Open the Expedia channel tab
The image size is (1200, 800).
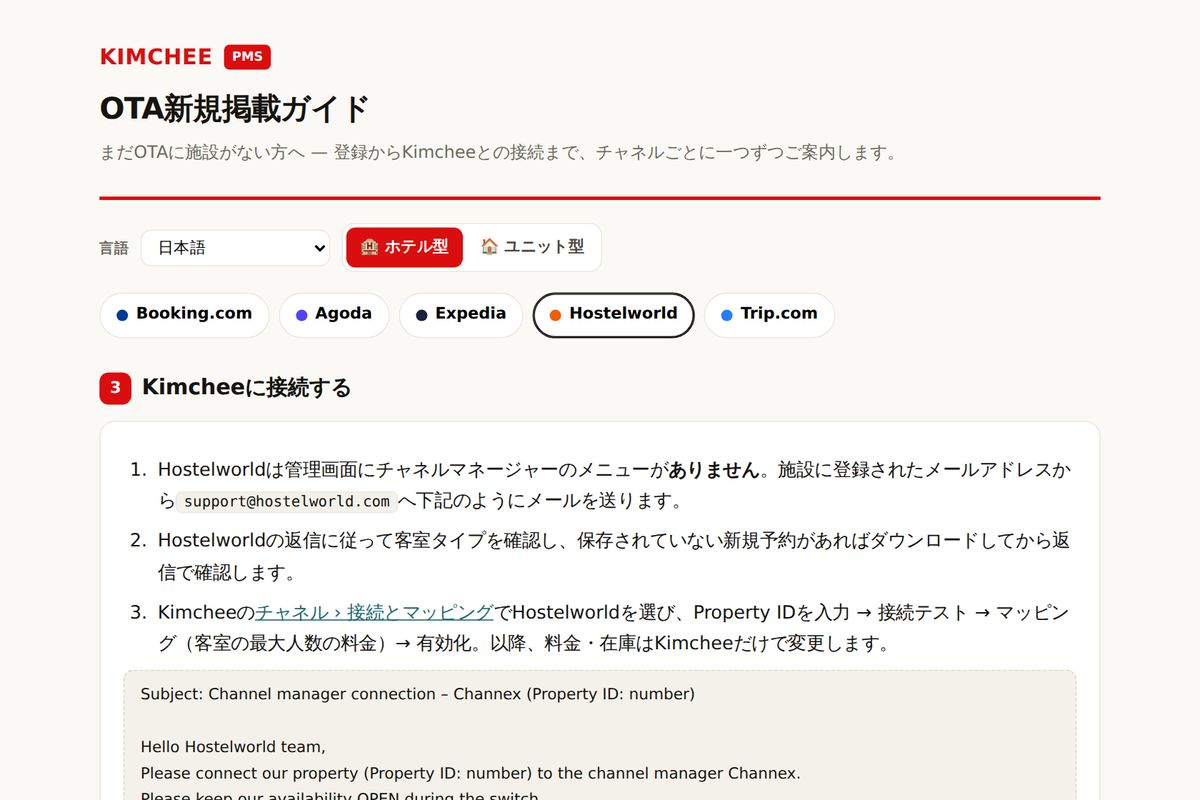461,314
